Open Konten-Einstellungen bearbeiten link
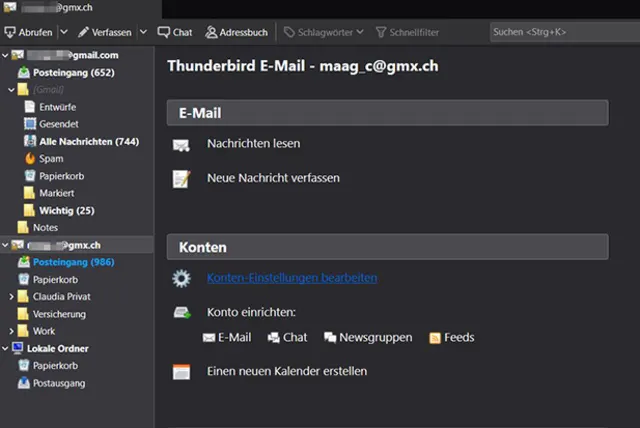The height and width of the screenshot is (428, 640). (x=291, y=278)
